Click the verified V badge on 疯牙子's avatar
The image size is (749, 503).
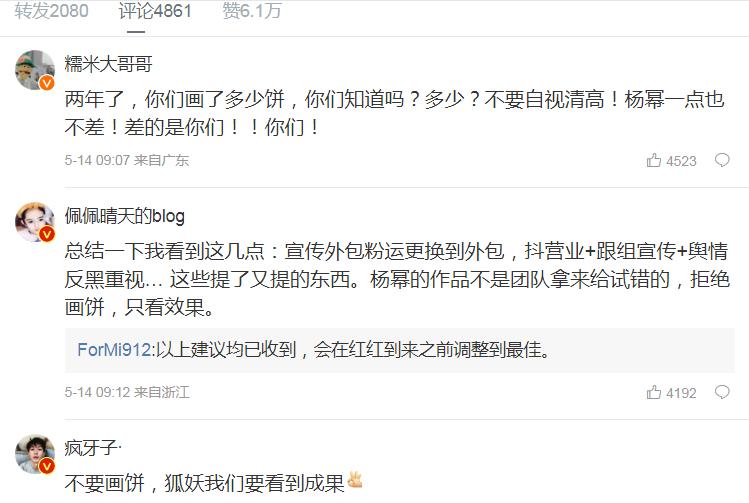(47, 466)
